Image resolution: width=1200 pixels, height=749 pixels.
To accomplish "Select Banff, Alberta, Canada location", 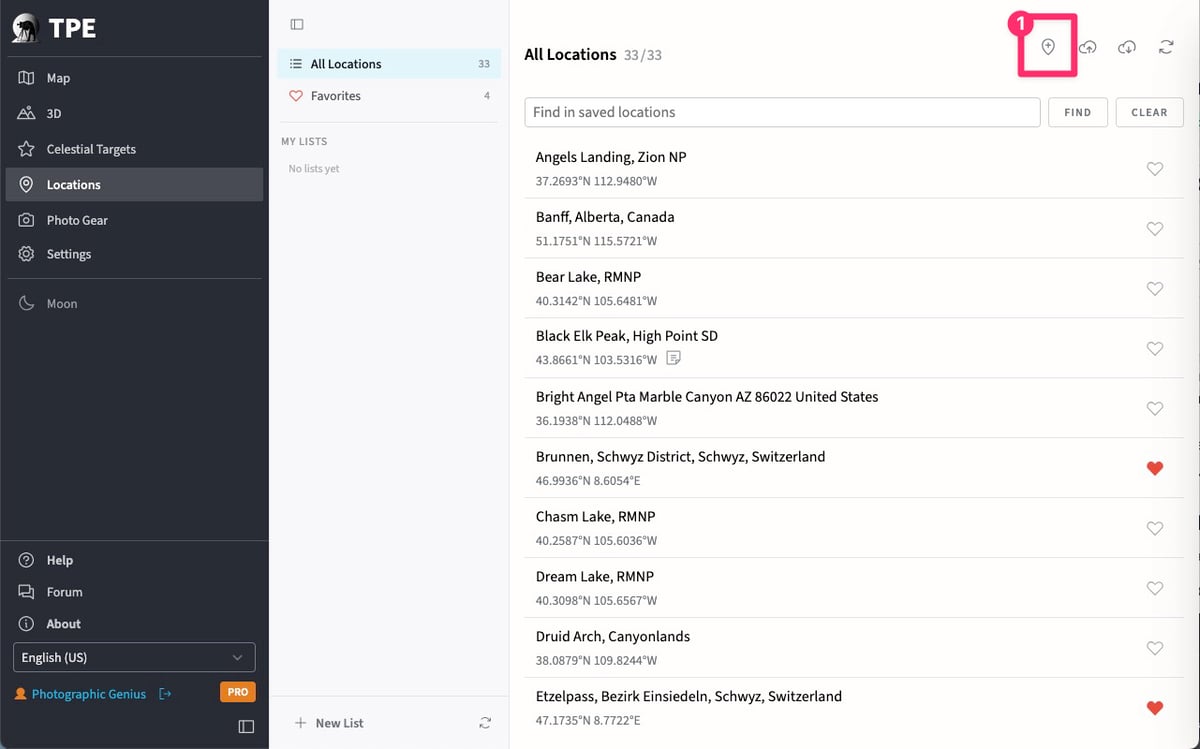I will [855, 229].
